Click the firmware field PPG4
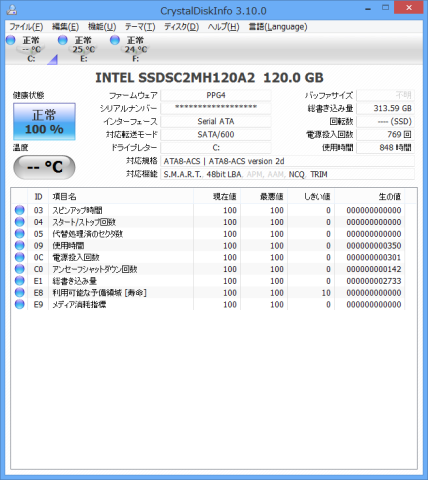The width and height of the screenshot is (428, 480). click(x=216, y=95)
